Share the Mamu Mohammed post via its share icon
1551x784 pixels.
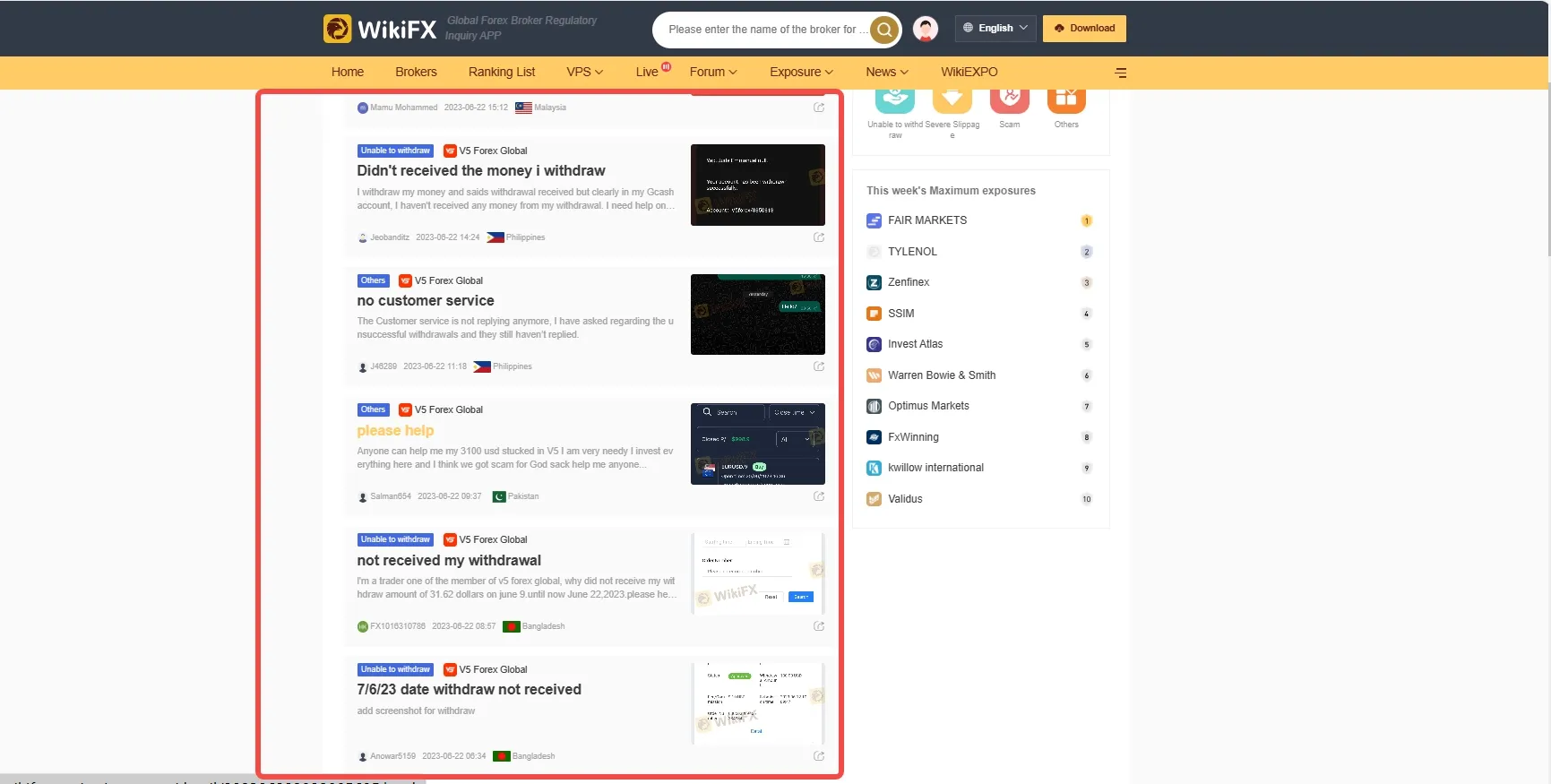click(819, 108)
